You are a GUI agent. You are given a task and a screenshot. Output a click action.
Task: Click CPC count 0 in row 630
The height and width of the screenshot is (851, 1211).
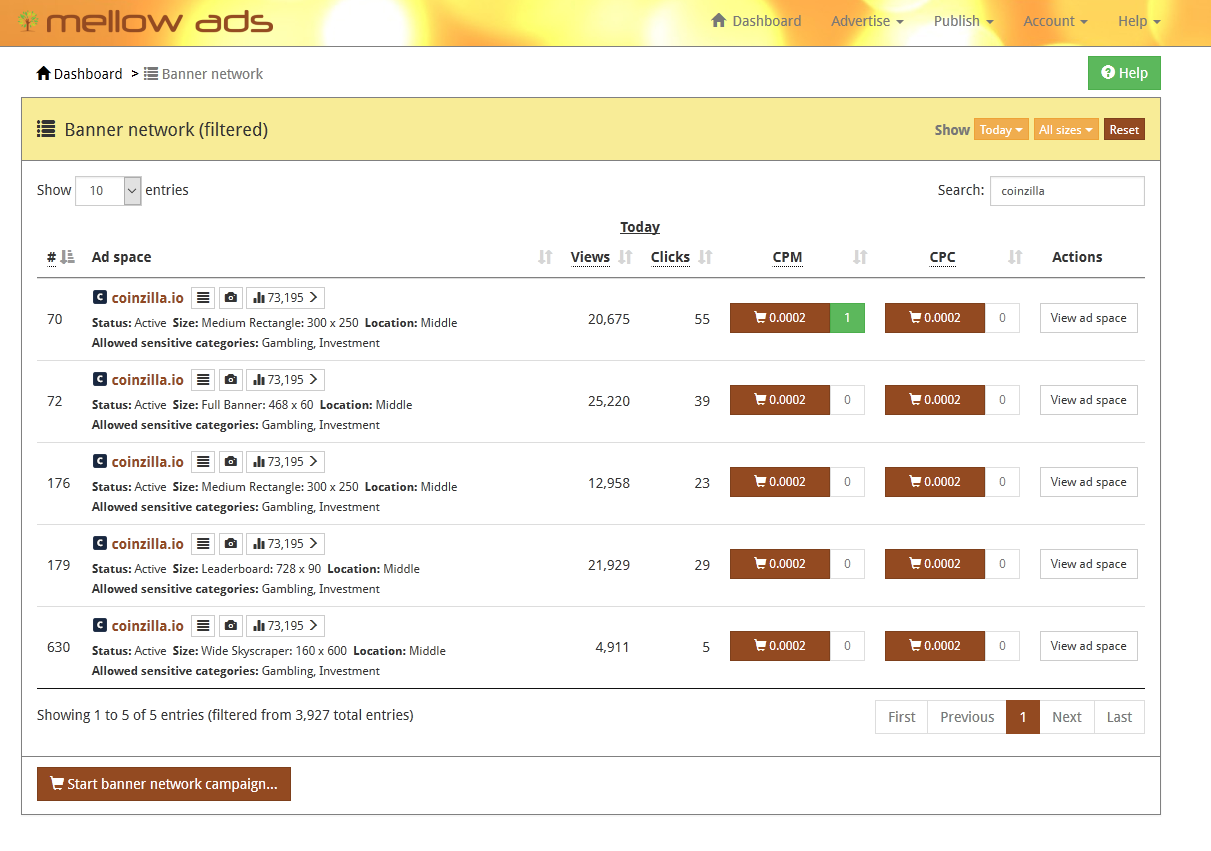1002,646
